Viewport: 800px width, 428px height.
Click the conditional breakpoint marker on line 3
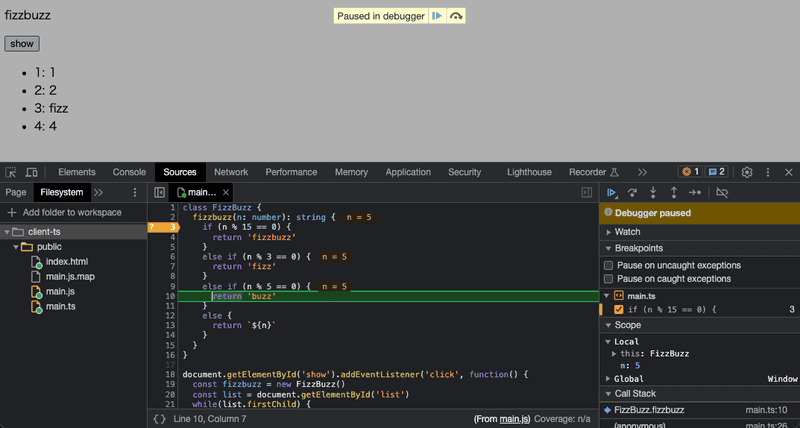[x=163, y=227]
